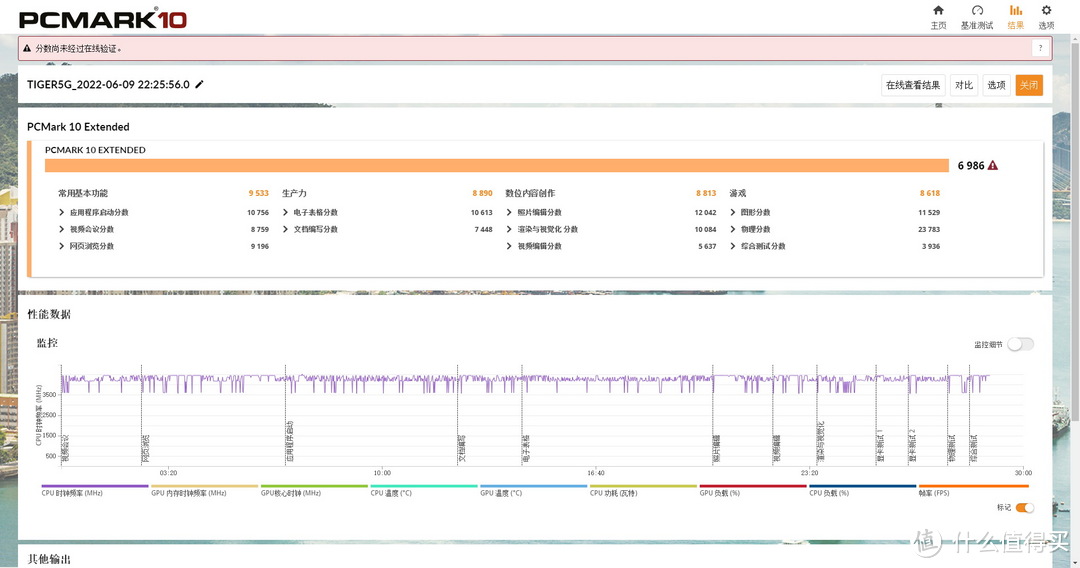This screenshot has width=1080, height=568.
Task: Select the CPU 功耗 (瓦特) legend
Action: pos(643,490)
